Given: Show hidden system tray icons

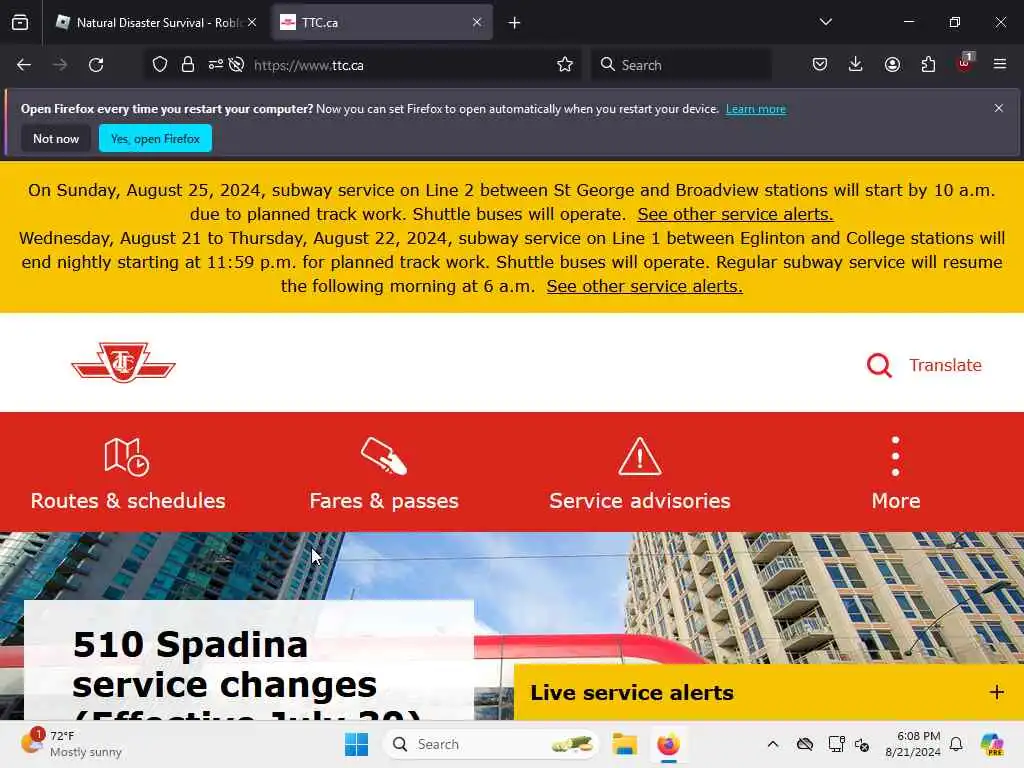Looking at the screenshot, I should click(x=773, y=744).
